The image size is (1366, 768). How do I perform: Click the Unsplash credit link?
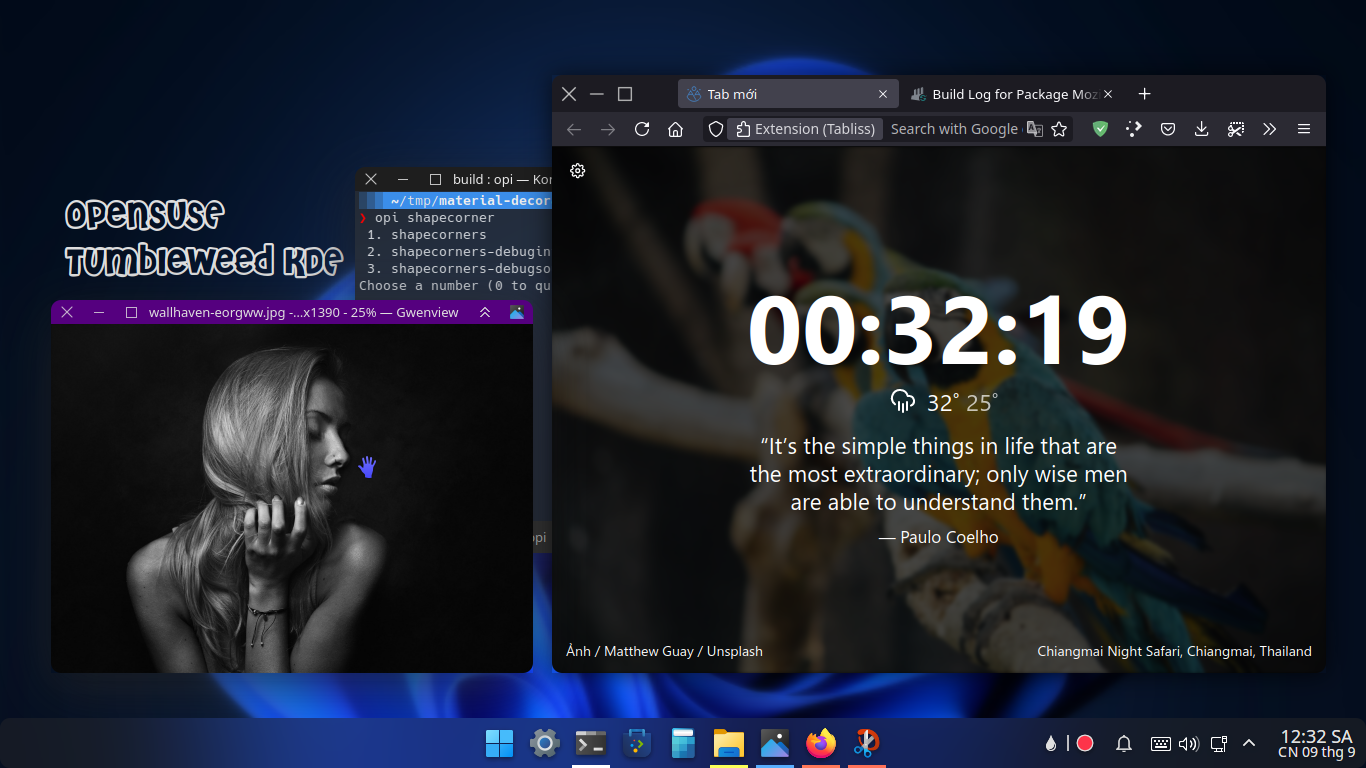[x=735, y=651]
